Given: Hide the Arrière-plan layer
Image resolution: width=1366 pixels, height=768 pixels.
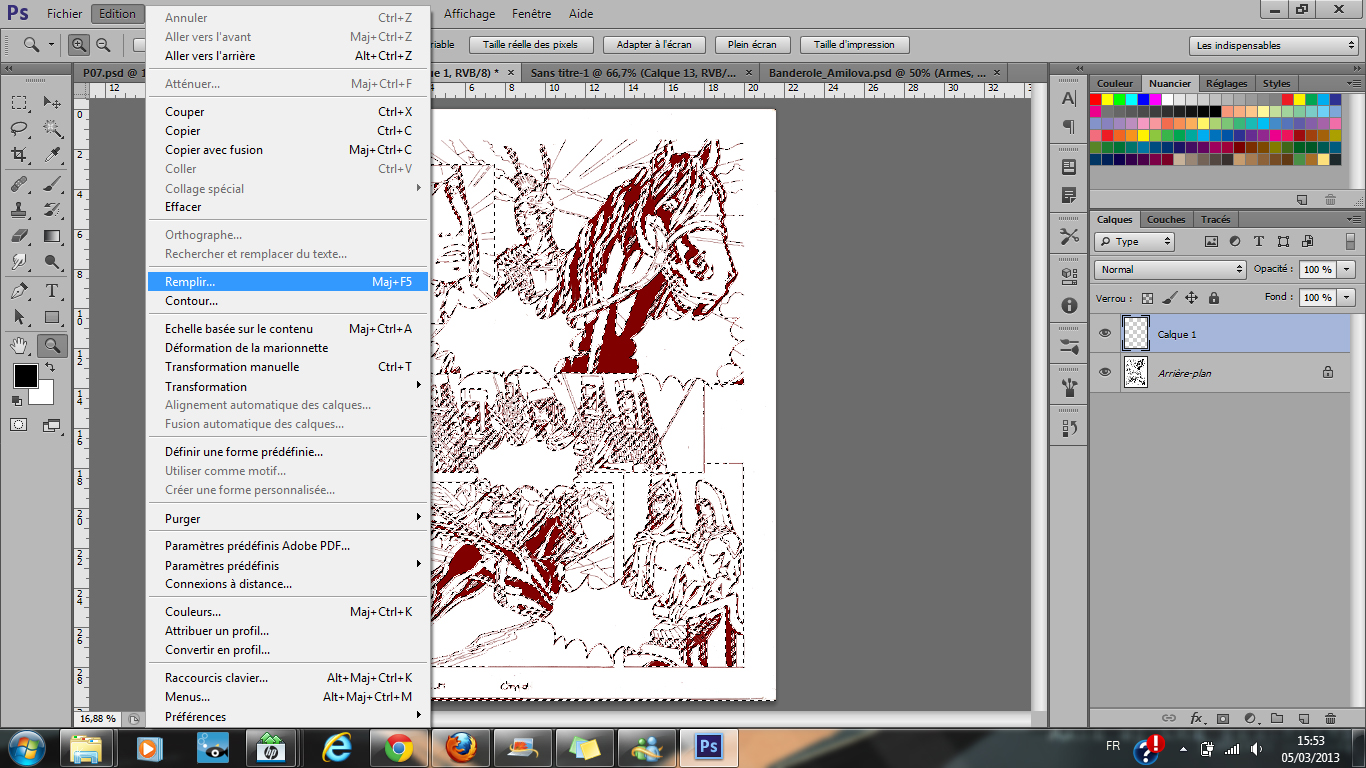Looking at the screenshot, I should (x=1105, y=372).
